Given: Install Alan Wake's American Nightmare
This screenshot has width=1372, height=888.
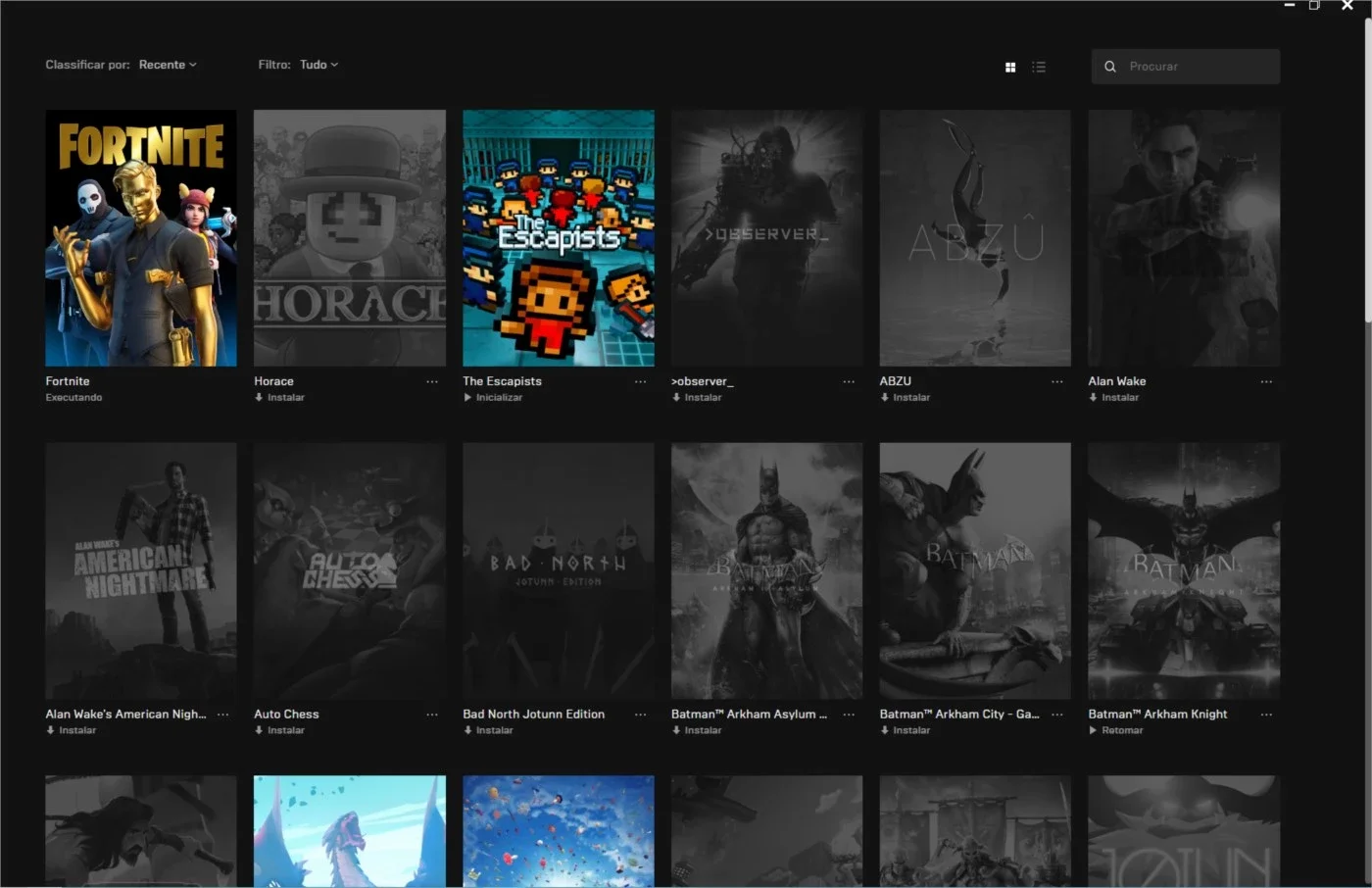Looking at the screenshot, I should (x=72, y=731).
